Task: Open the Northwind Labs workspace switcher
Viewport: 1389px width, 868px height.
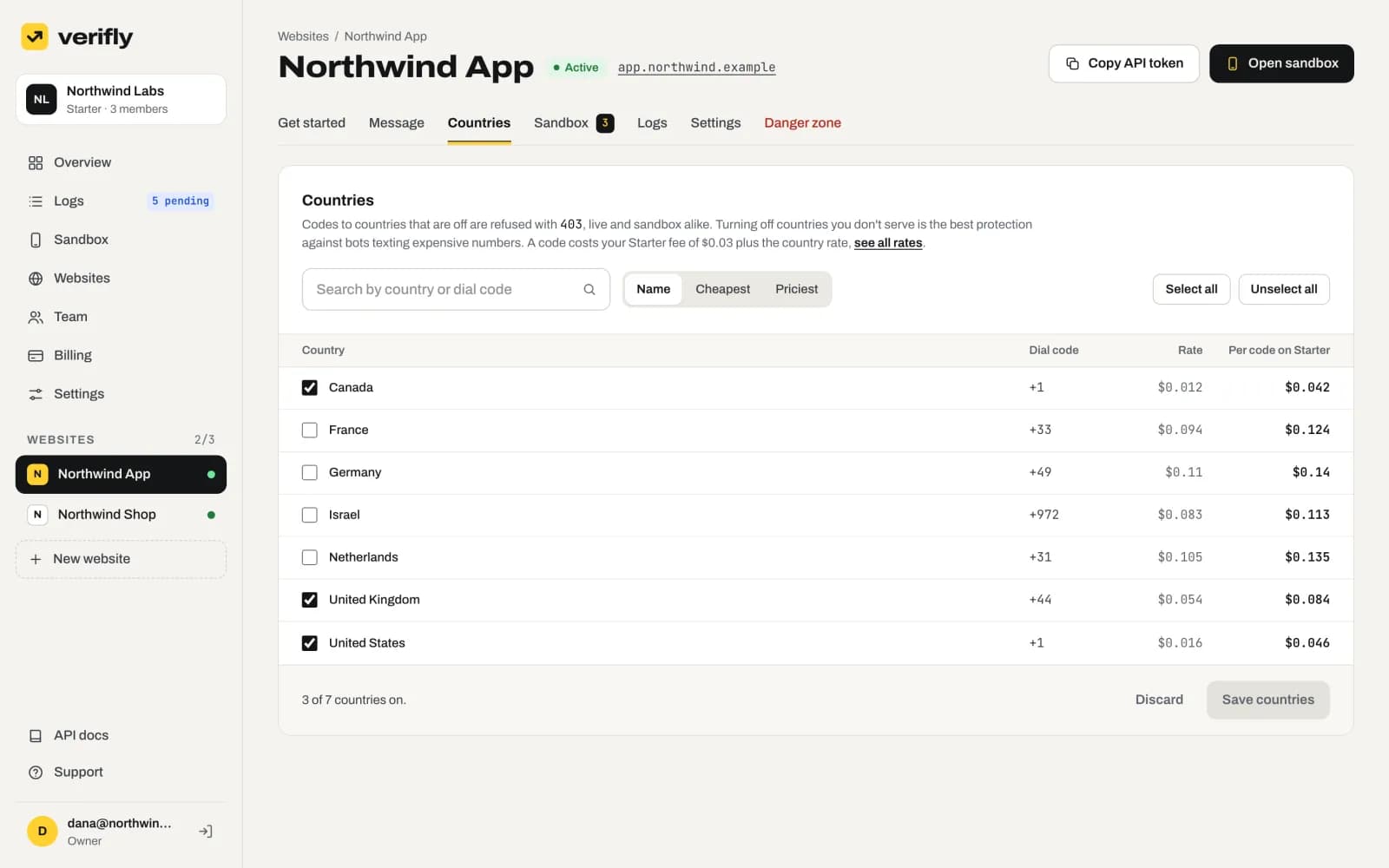Action: pos(121,99)
